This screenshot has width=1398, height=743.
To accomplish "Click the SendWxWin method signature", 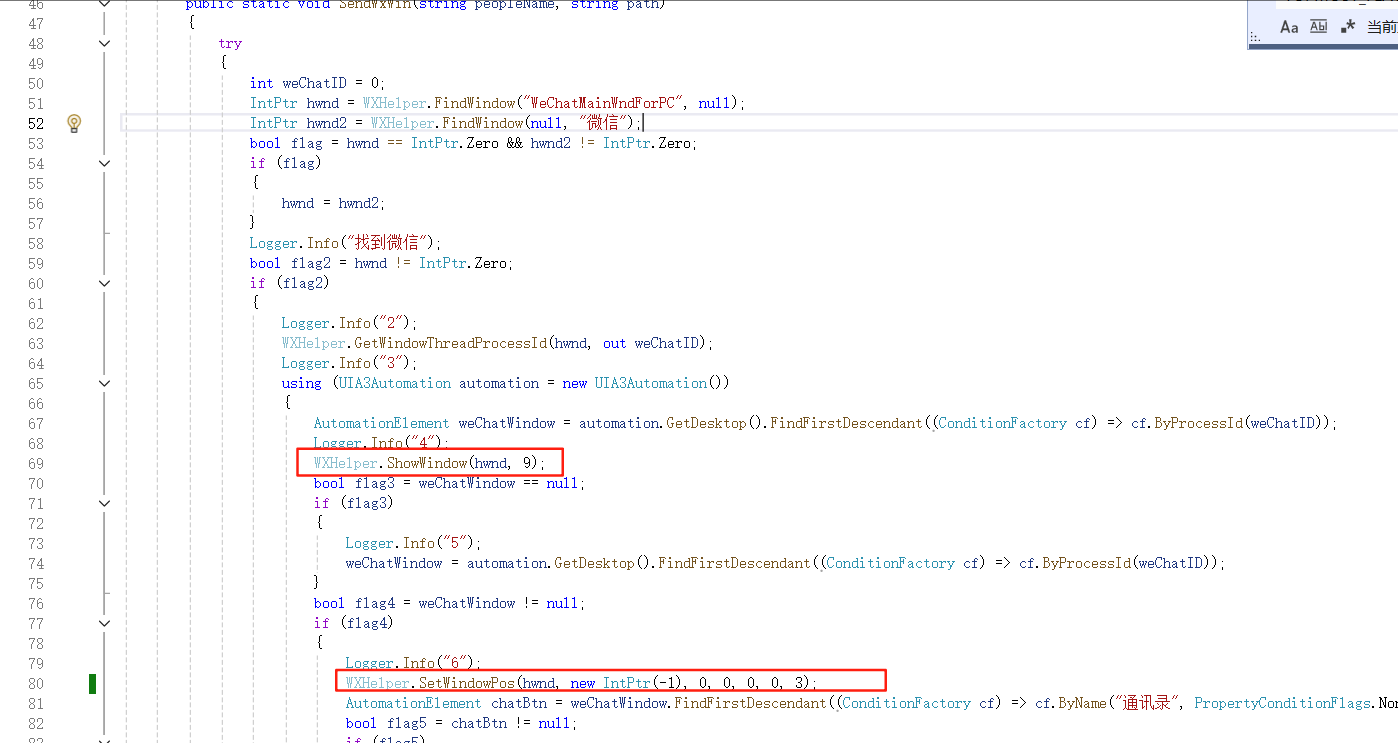I will [x=425, y=5].
